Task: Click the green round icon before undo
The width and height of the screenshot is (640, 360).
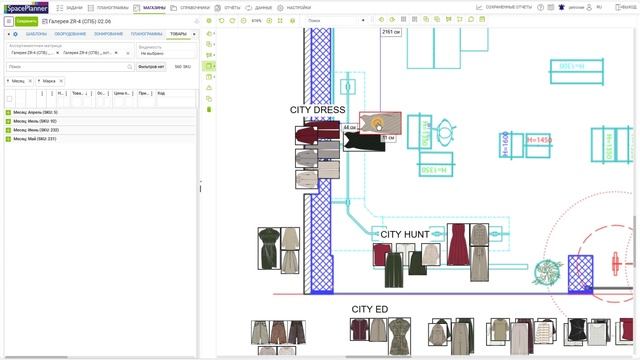Action: 209,20
